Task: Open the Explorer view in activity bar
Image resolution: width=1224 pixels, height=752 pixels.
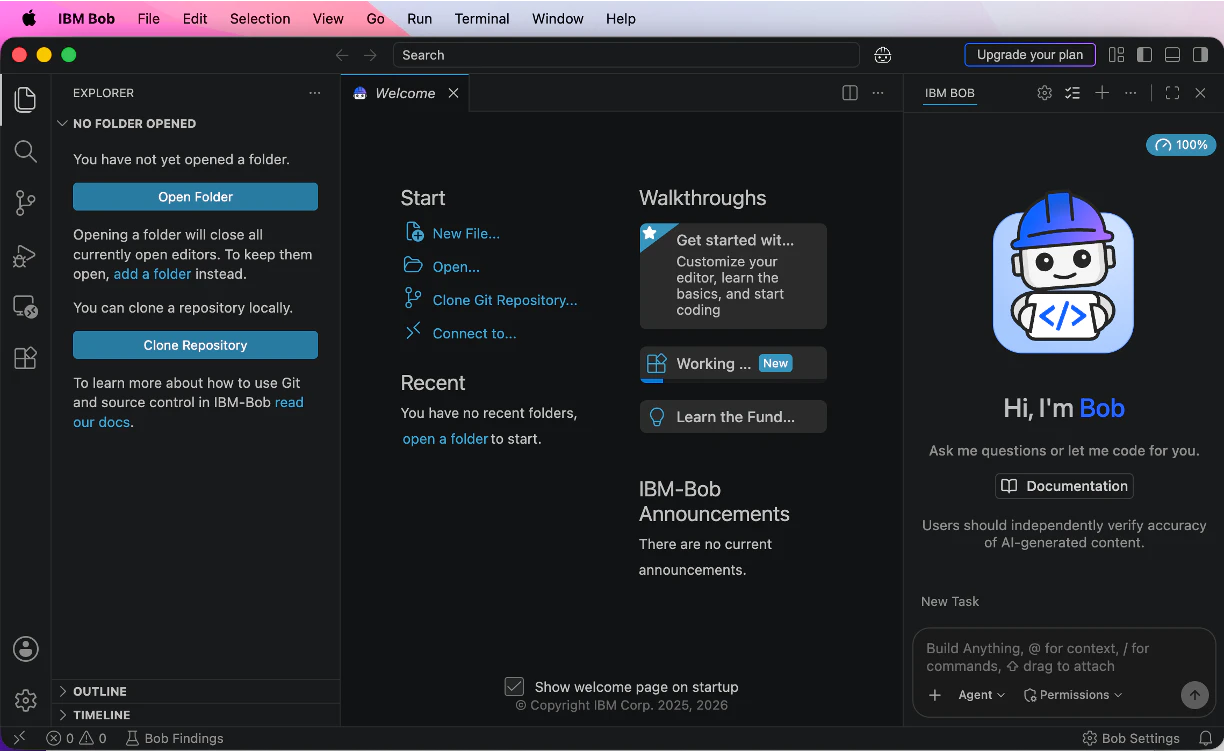Action: point(25,99)
